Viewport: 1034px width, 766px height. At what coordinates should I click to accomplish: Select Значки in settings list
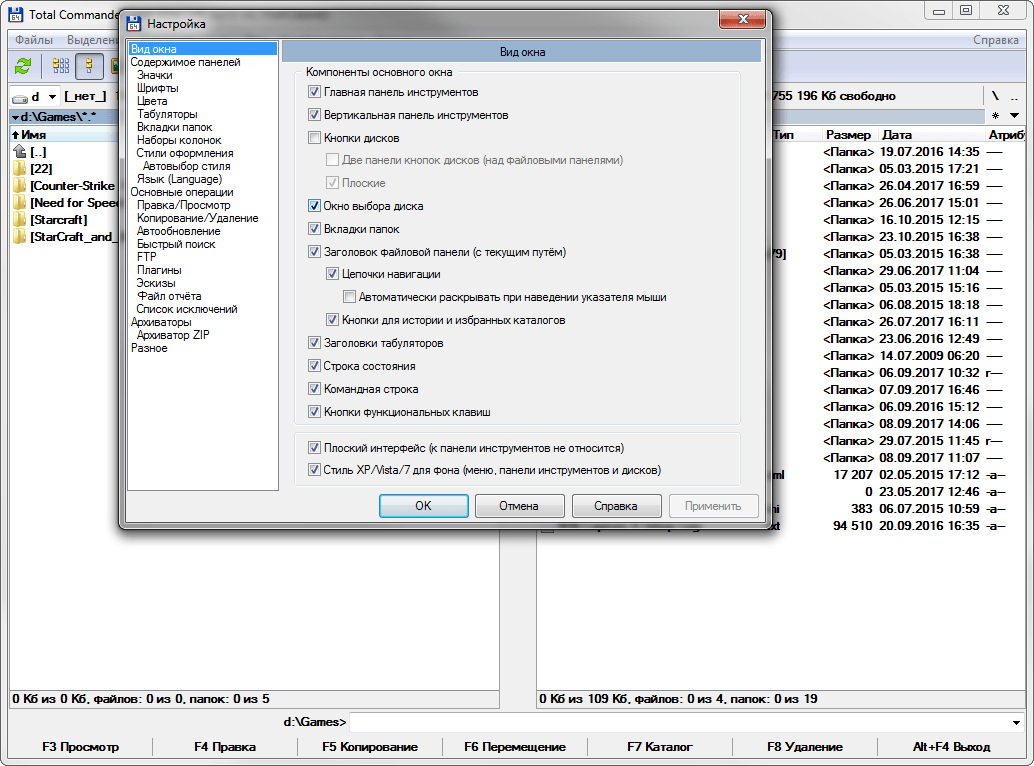pos(154,75)
